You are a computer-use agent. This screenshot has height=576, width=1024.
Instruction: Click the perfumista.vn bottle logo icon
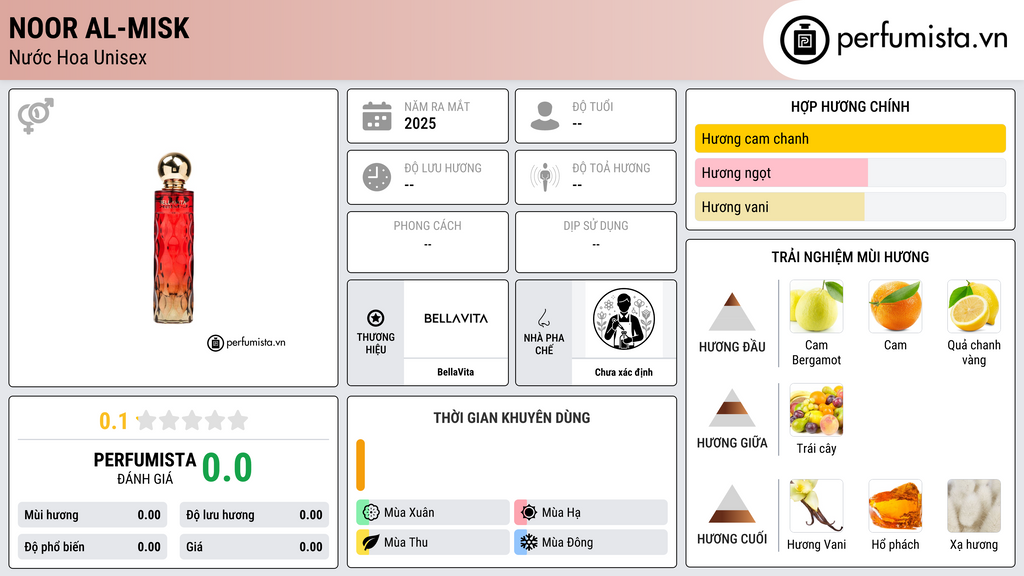pyautogui.click(x=804, y=40)
